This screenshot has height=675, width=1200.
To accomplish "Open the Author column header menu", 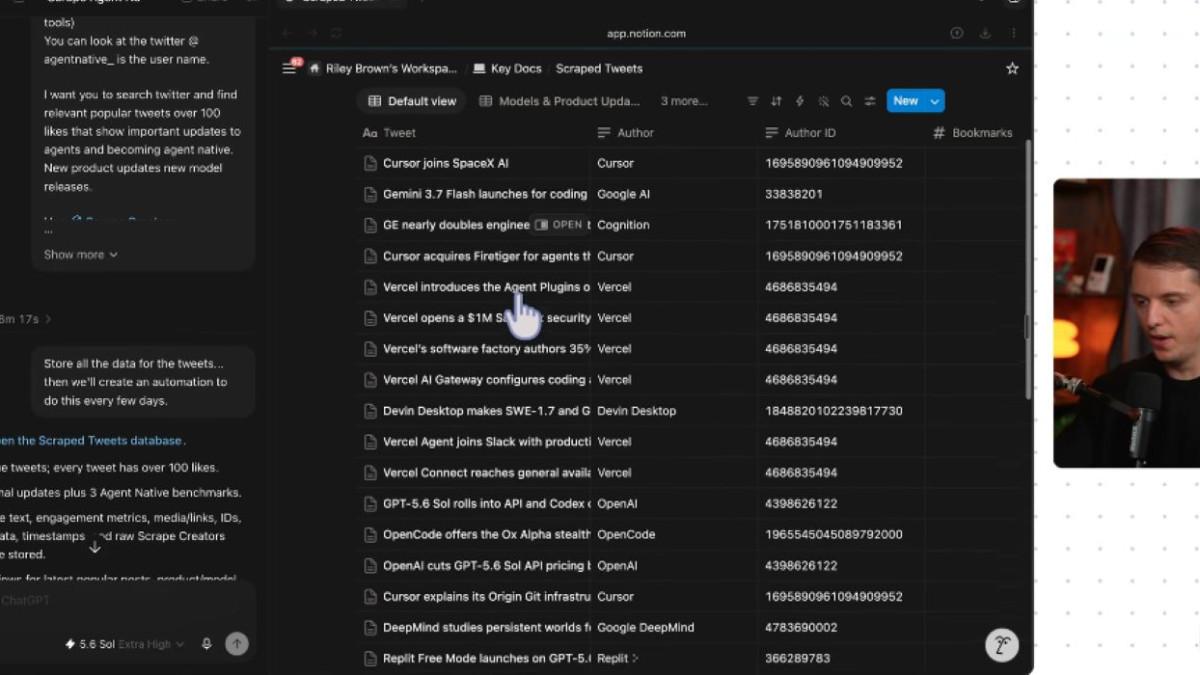I will 625,133.
